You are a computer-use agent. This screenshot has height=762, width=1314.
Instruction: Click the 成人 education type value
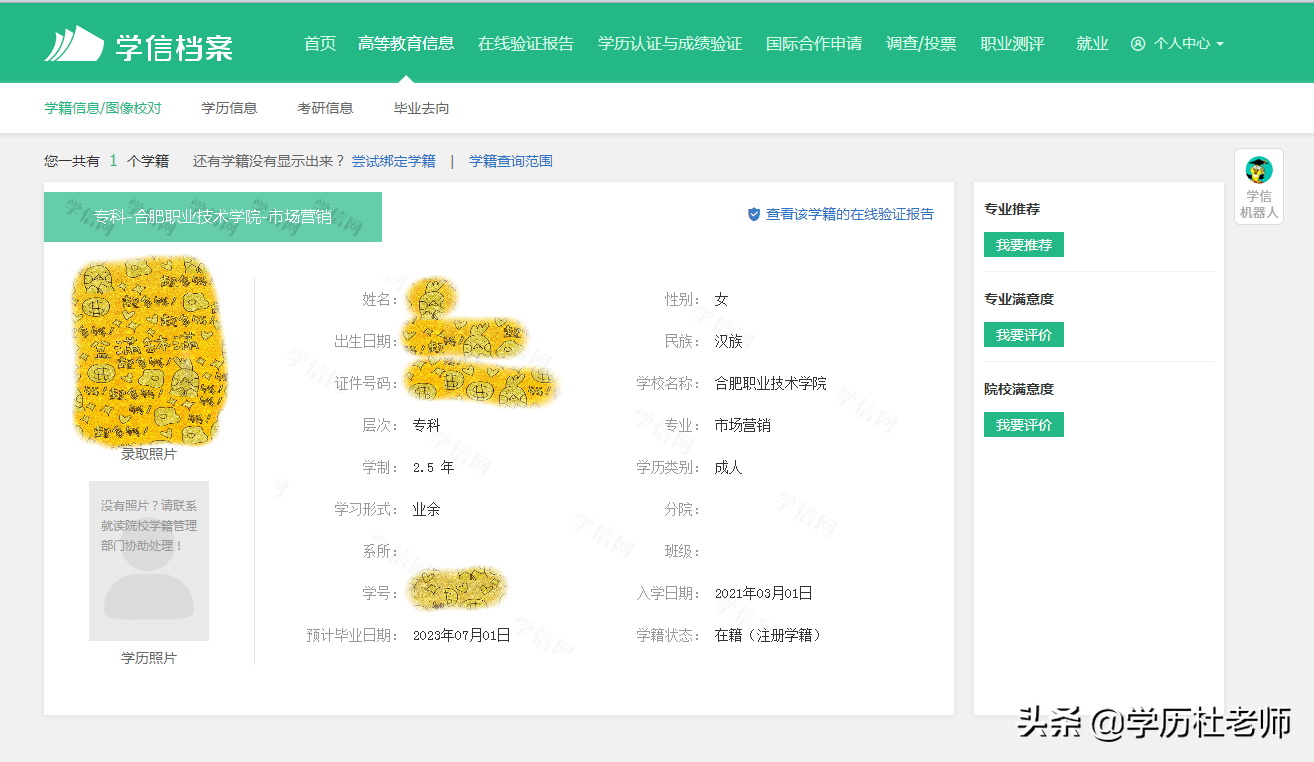point(729,467)
